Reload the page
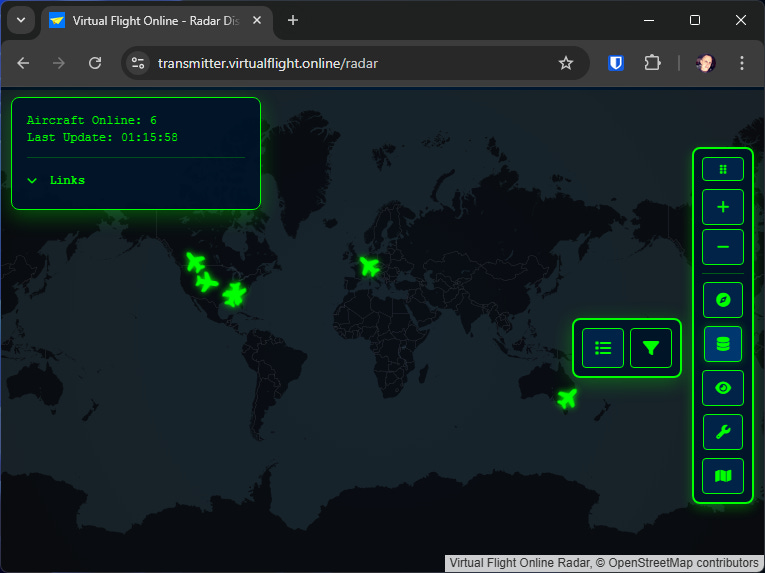Viewport: 765px width, 573px height. coord(95,63)
